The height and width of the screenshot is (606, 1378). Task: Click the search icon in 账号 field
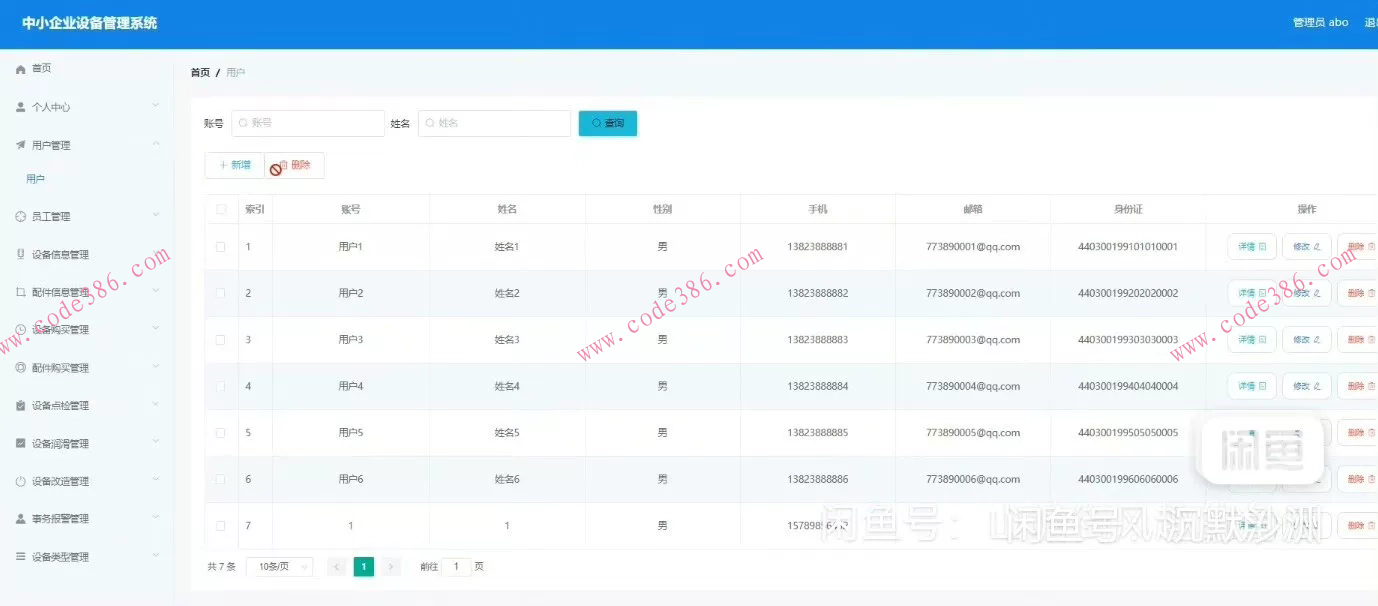coord(243,123)
